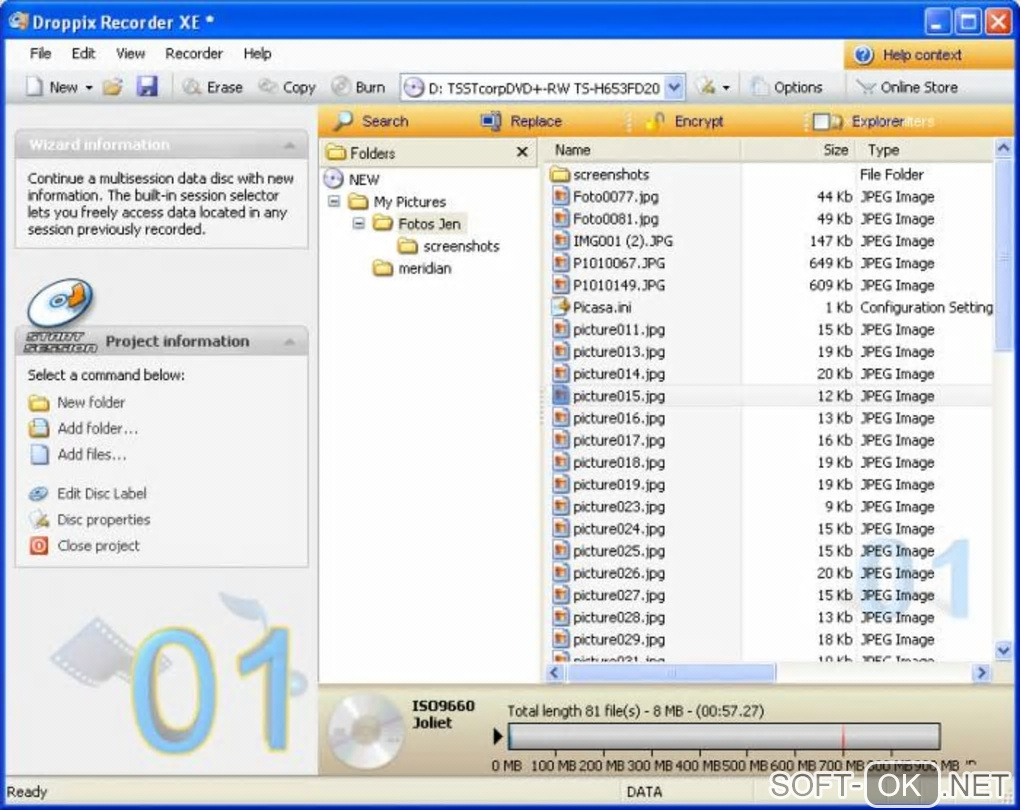Screen dimensions: 1020x810
Task: Click the Search magnifier button
Action: pos(370,121)
